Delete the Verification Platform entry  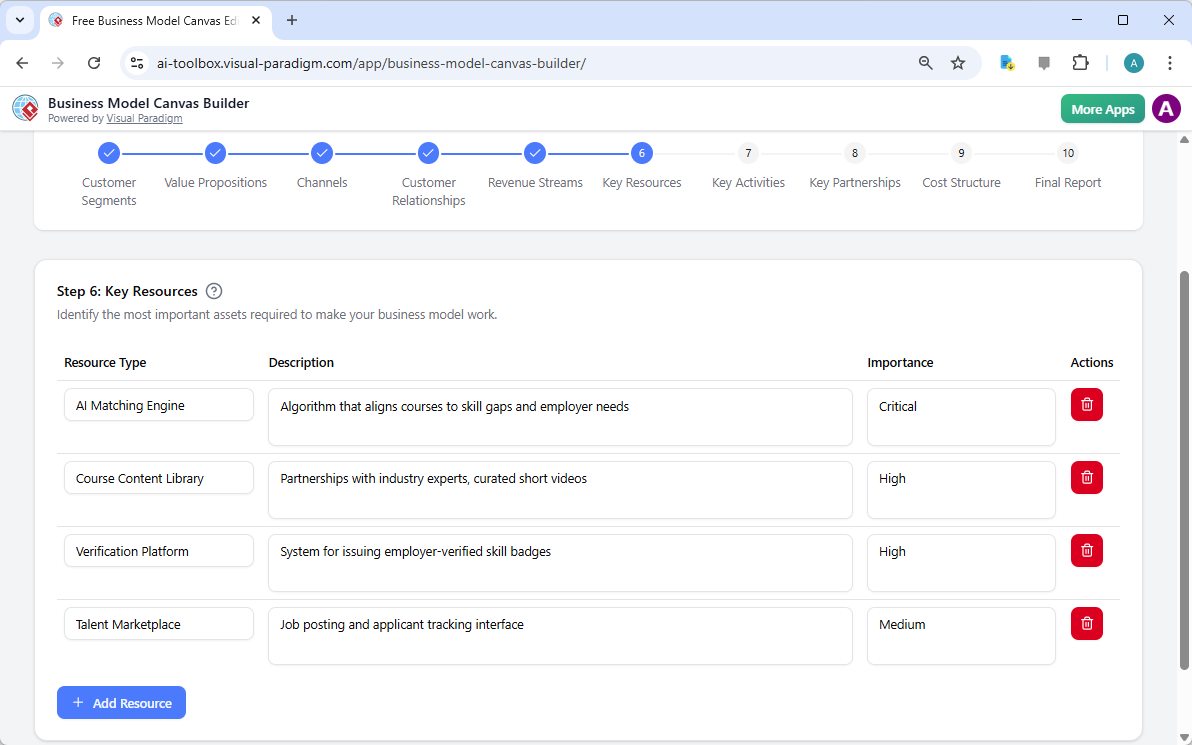tap(1086, 550)
